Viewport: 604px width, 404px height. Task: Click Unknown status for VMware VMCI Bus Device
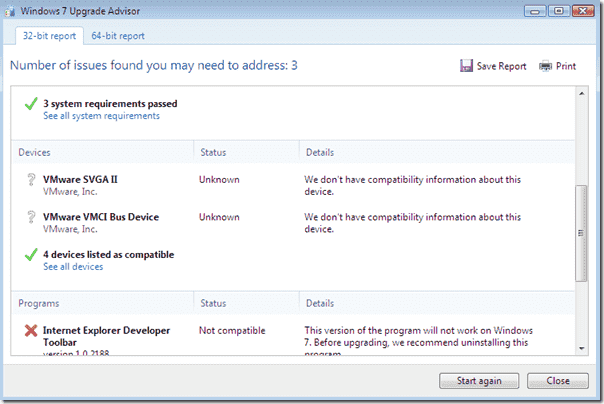219,217
